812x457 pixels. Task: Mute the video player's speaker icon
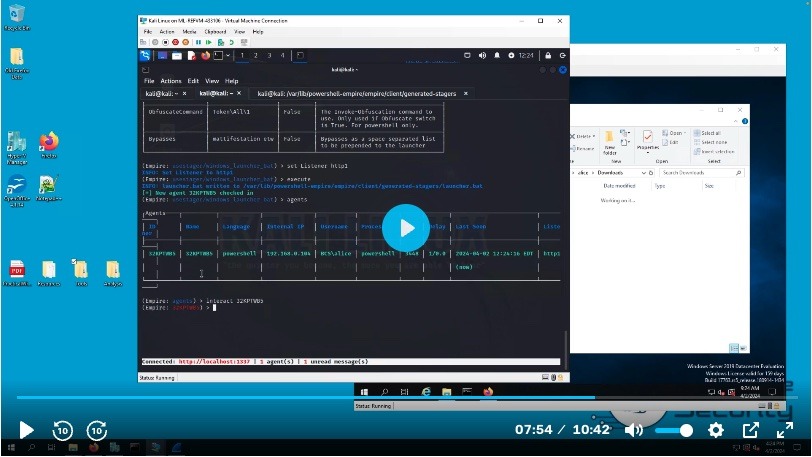[x=634, y=430]
